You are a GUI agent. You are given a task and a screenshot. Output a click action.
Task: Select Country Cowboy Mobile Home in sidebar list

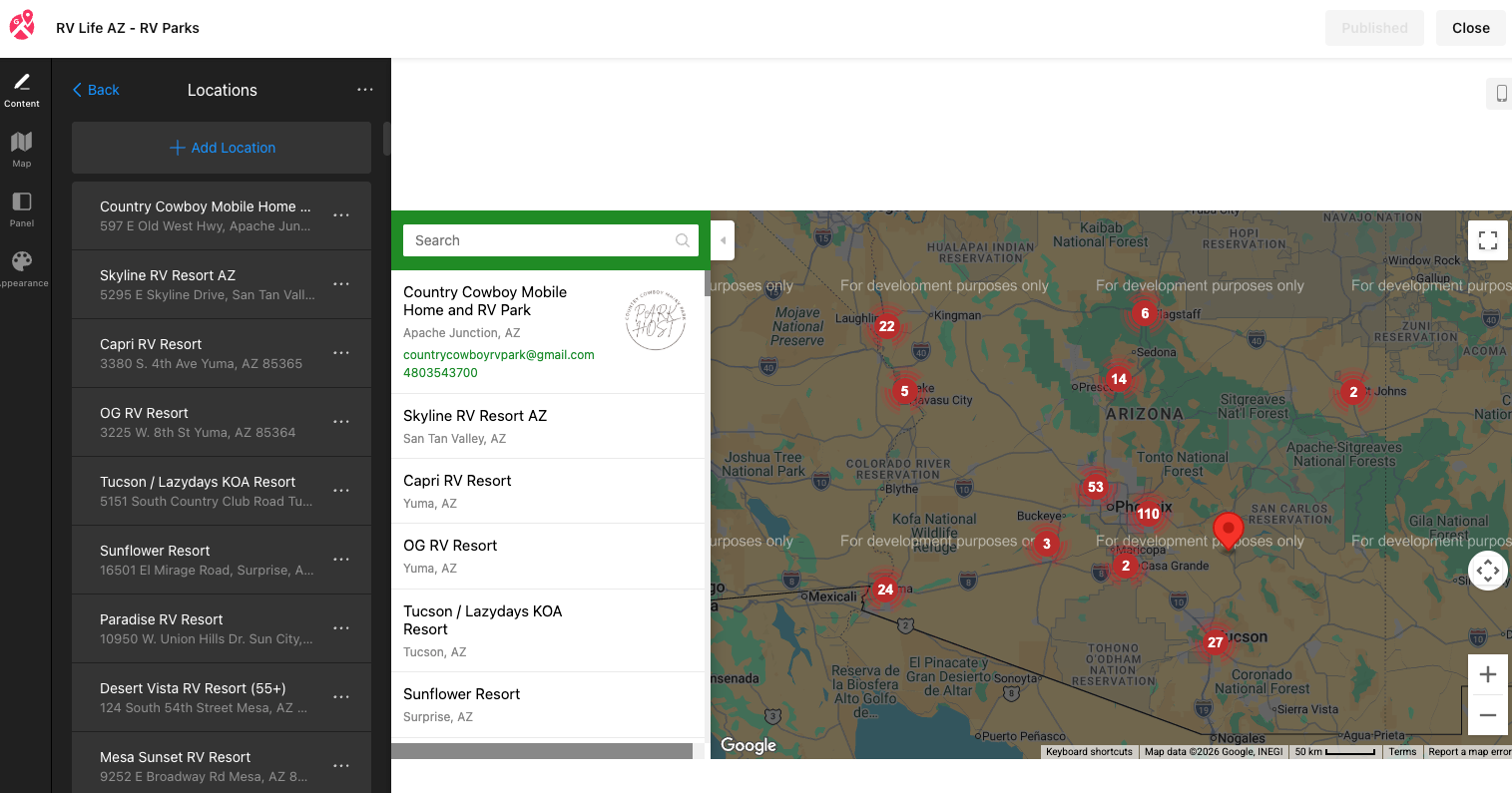point(222,215)
